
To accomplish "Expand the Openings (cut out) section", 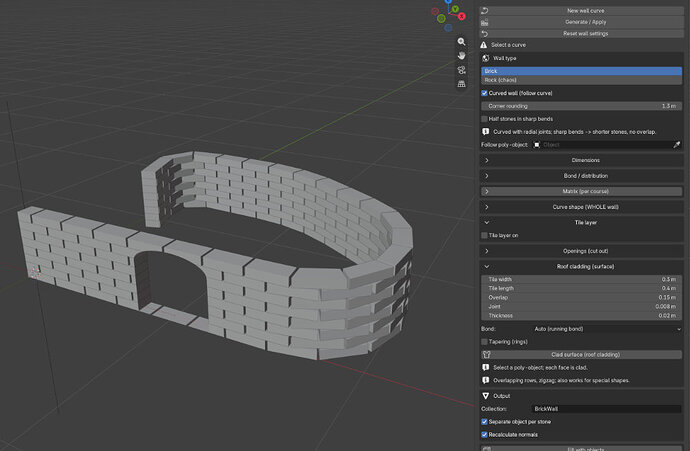I will click(581, 251).
